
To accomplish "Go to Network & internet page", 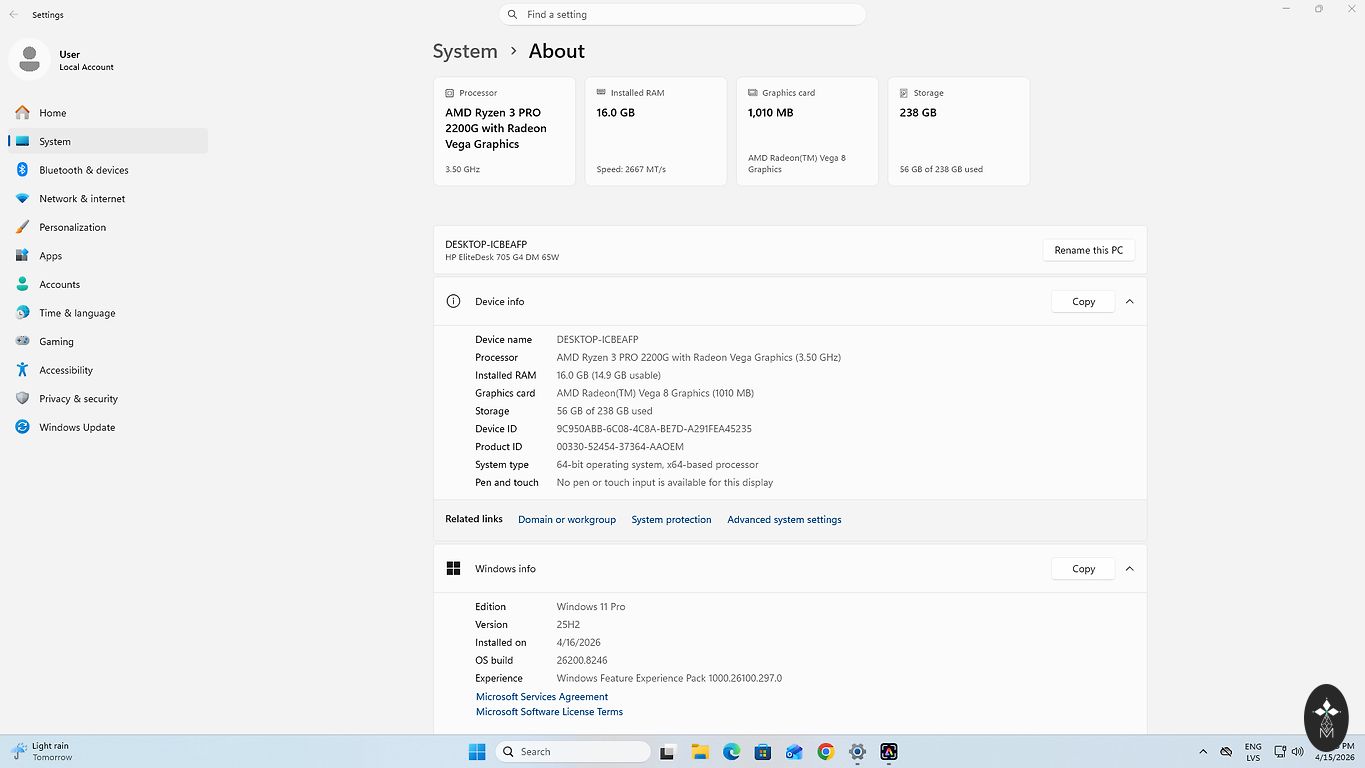I will tap(82, 199).
